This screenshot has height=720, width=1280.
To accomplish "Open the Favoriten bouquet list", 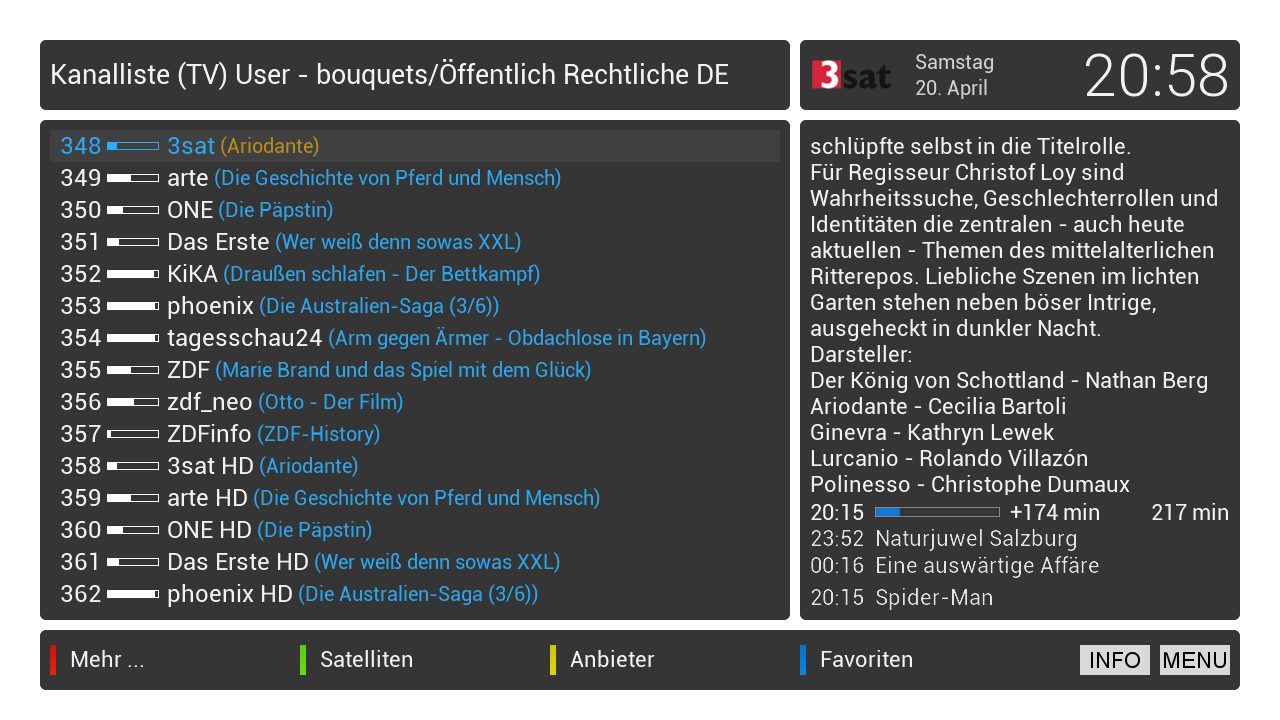I will (x=866, y=660).
